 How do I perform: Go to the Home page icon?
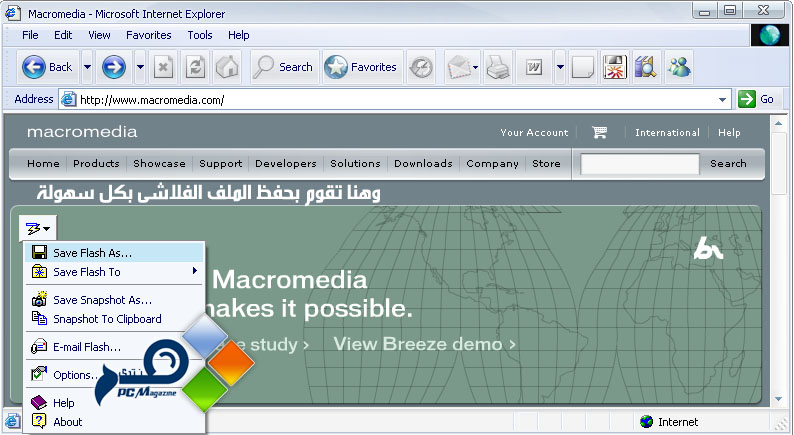(227, 67)
